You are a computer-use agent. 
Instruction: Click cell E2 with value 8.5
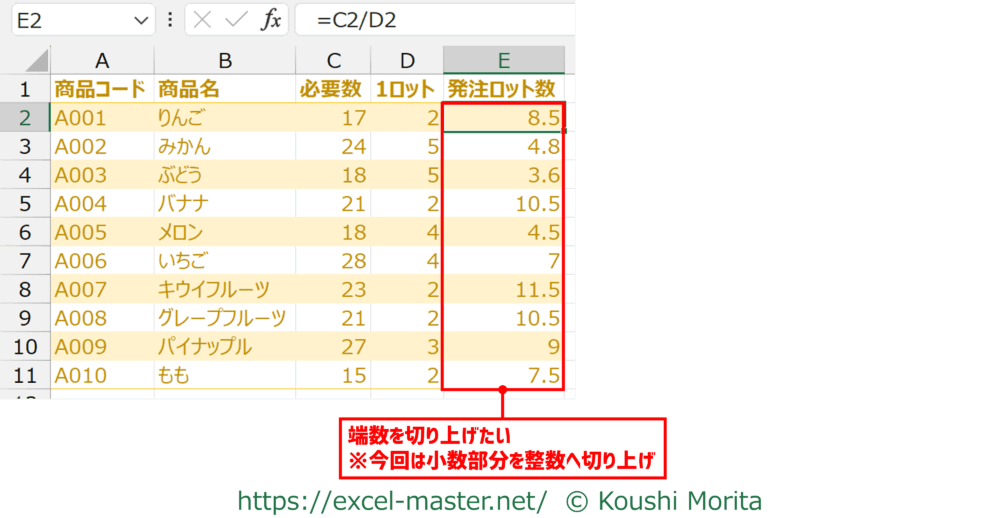pyautogui.click(x=503, y=118)
